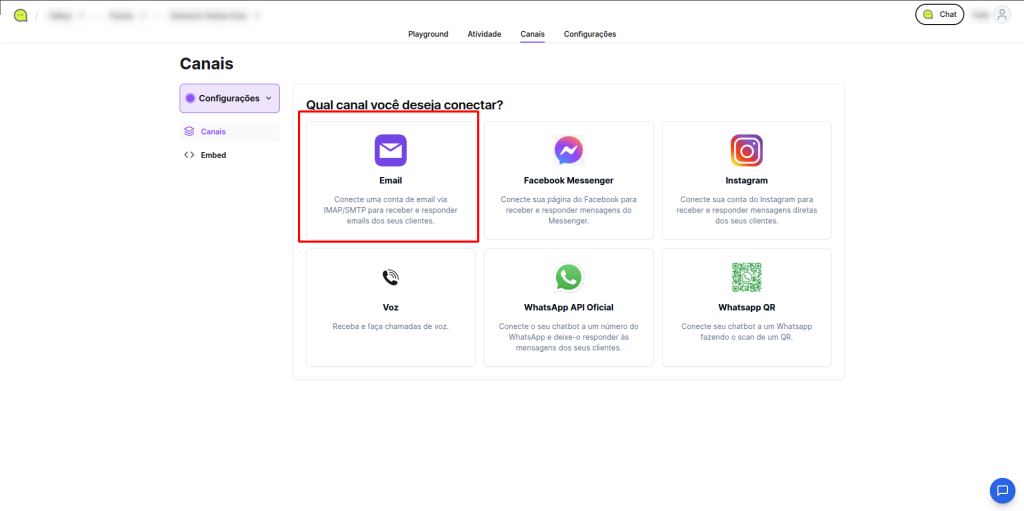Select the Facebook Messenger logo icon
This screenshot has width=1024, height=511.
click(x=569, y=150)
